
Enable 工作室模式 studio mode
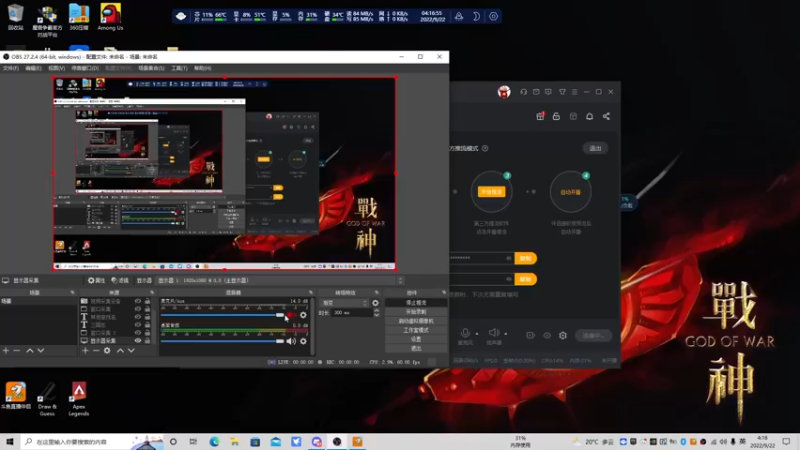[416, 330]
